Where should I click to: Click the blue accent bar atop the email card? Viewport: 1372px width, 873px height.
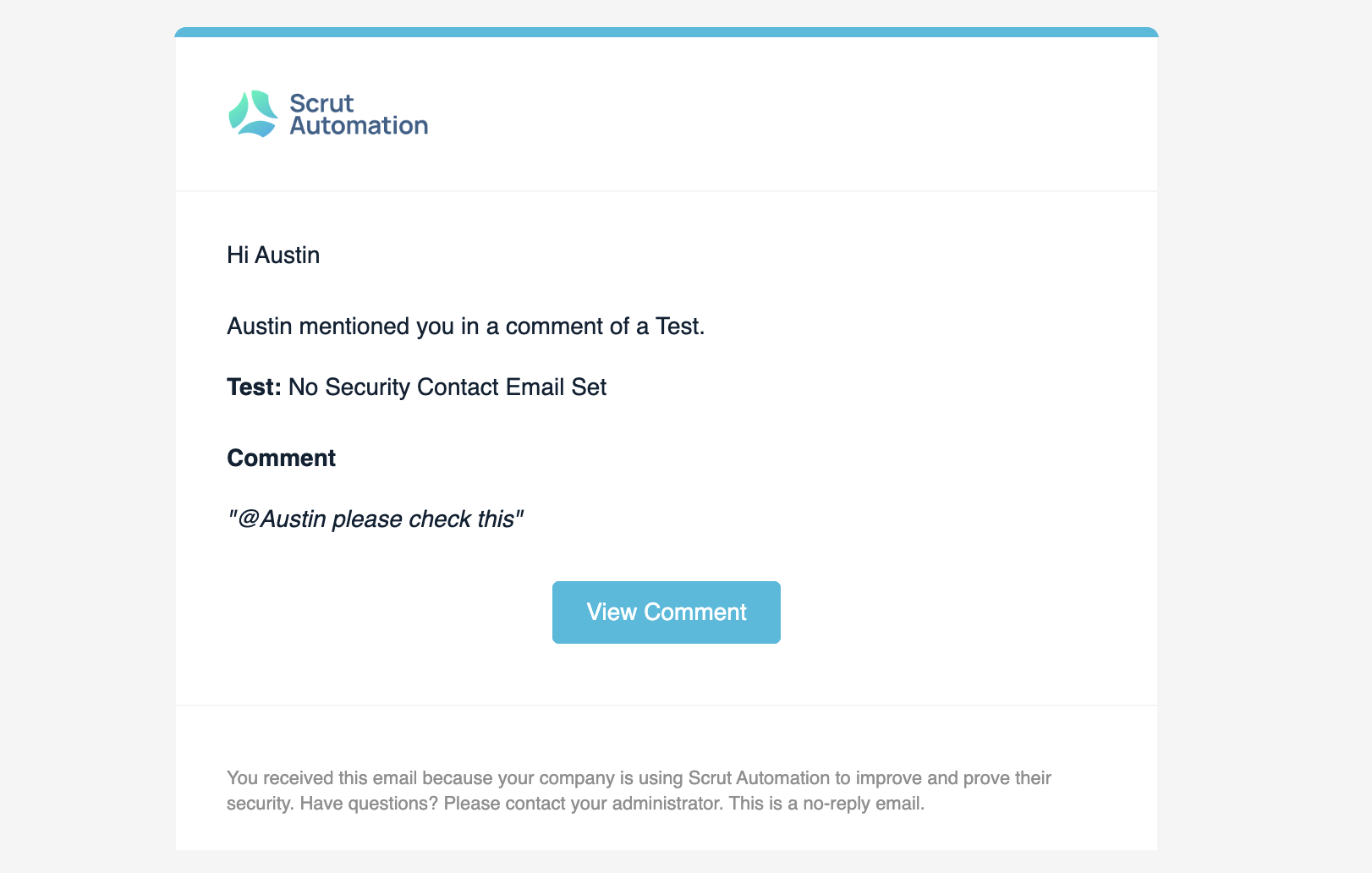(x=667, y=32)
